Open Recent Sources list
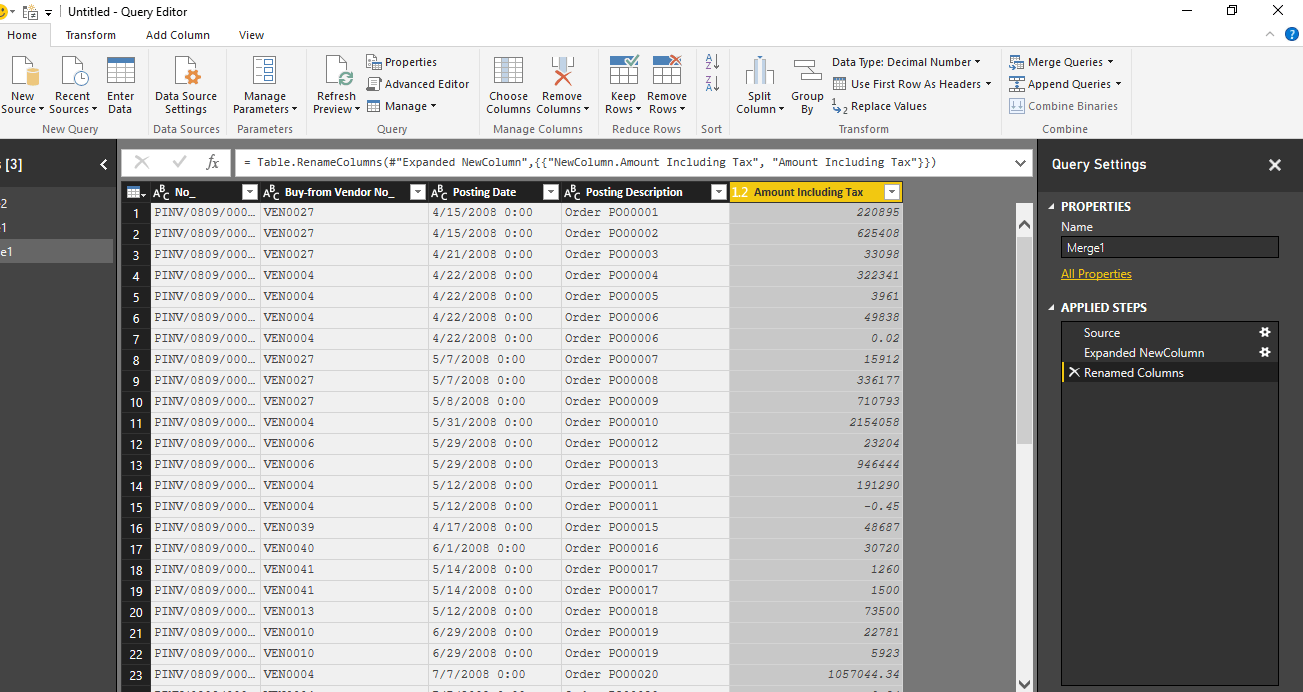Viewport: 1303px width, 692px height. pyautogui.click(x=73, y=85)
